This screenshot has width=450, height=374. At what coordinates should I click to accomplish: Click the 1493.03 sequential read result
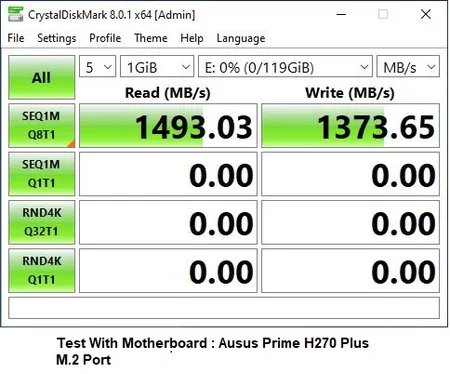[x=168, y=126]
